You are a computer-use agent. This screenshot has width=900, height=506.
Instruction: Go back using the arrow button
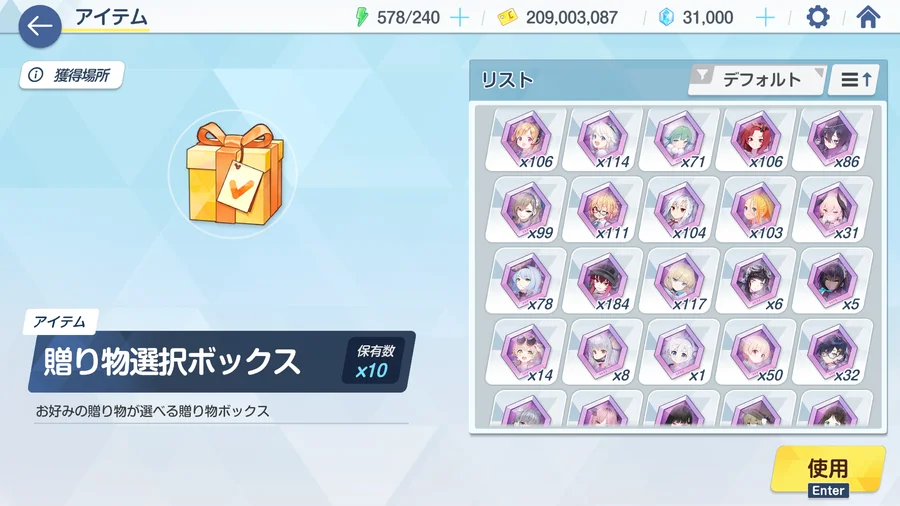40,26
